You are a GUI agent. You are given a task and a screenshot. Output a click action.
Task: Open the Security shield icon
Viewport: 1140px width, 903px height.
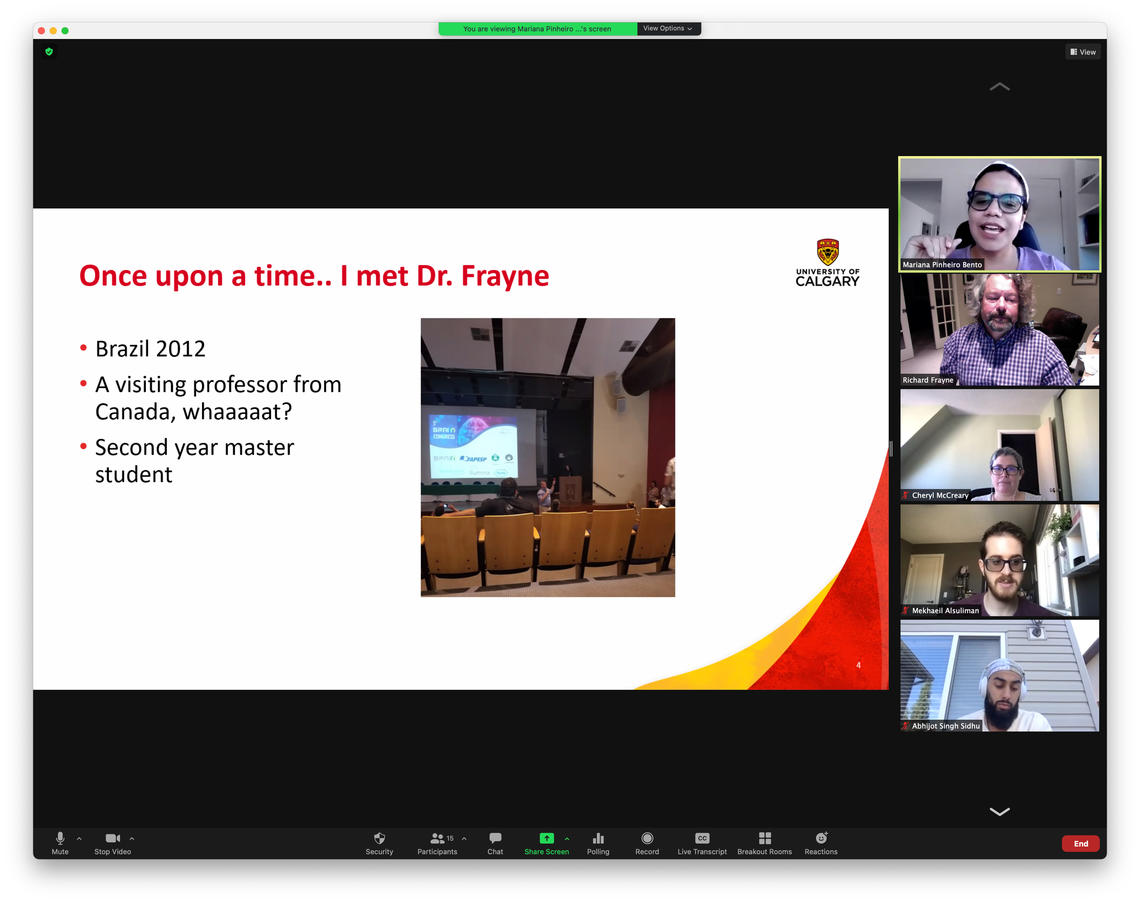coord(379,839)
